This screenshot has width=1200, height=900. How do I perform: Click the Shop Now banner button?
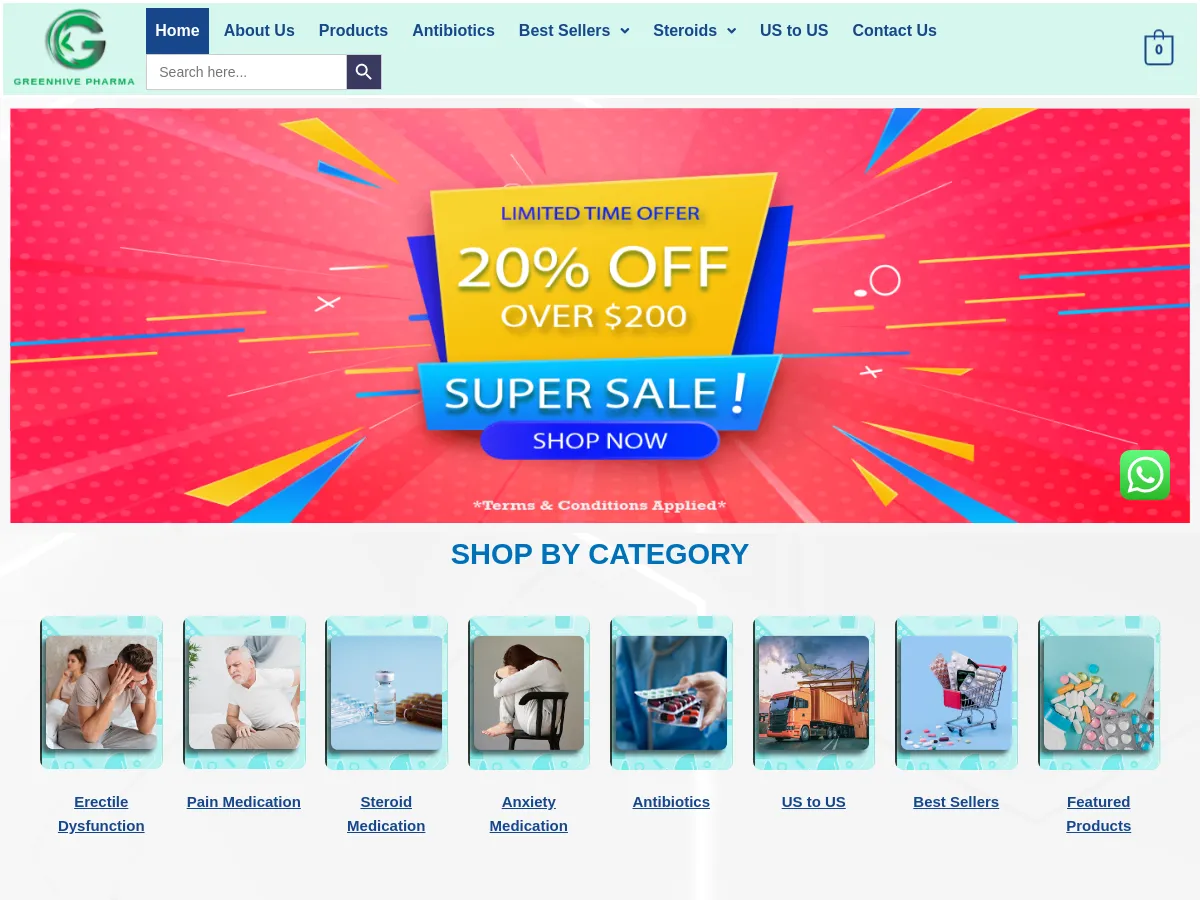(599, 440)
